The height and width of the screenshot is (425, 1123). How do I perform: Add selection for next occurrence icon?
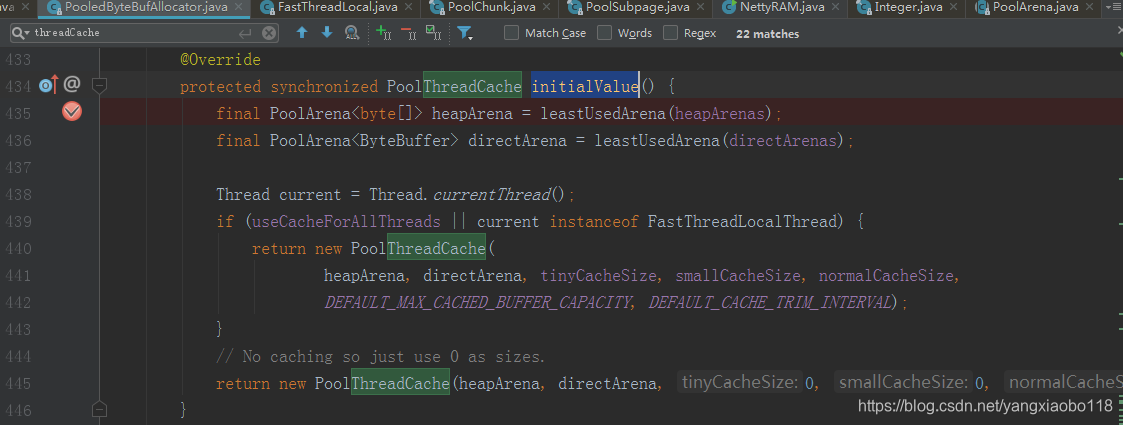pos(383,33)
